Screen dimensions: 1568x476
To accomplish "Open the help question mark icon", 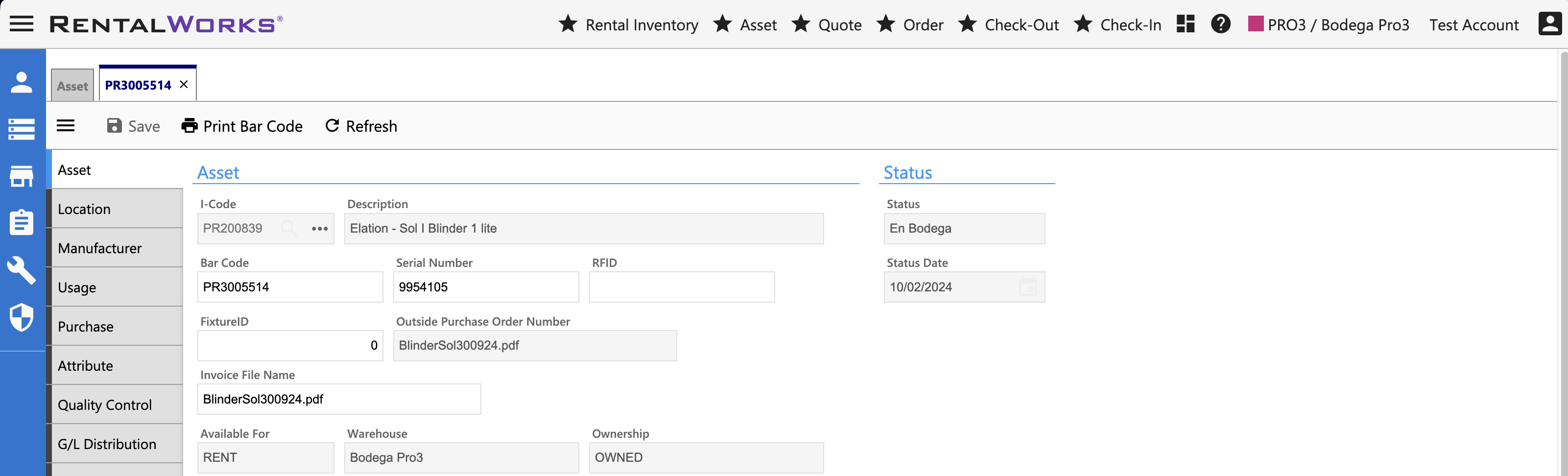I will pyautogui.click(x=1221, y=24).
